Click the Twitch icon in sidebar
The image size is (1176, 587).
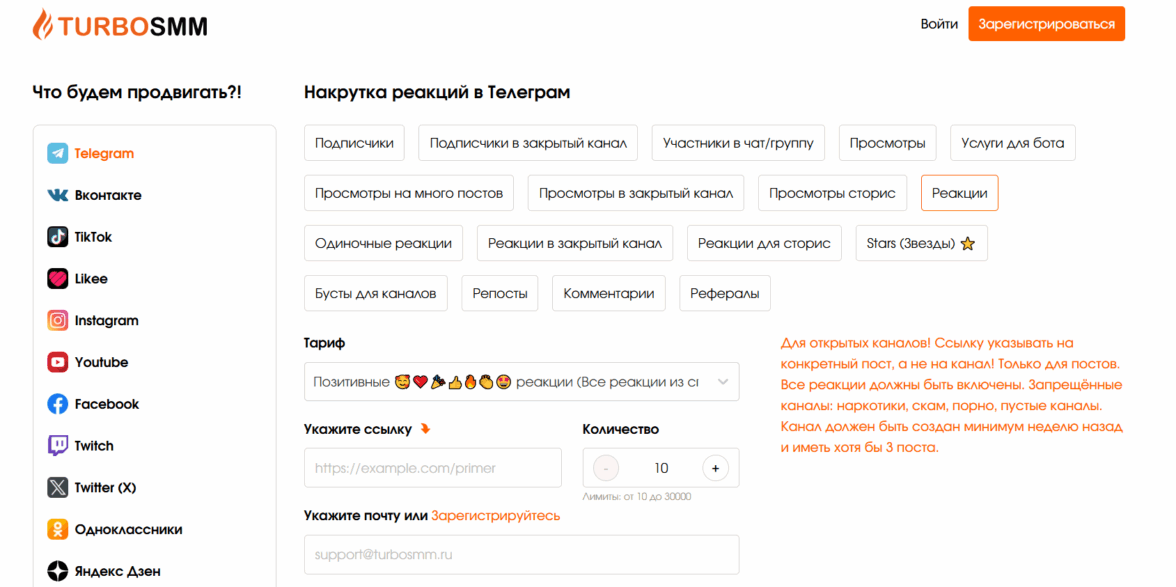point(58,446)
